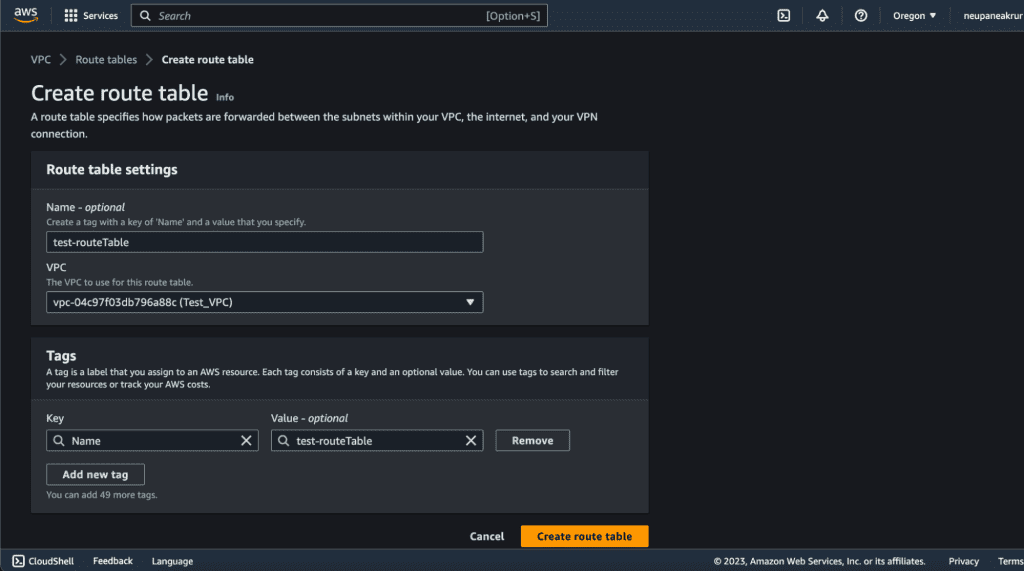This screenshot has height=571, width=1024.
Task: Open the Privacy footer link
Action: coord(963,561)
